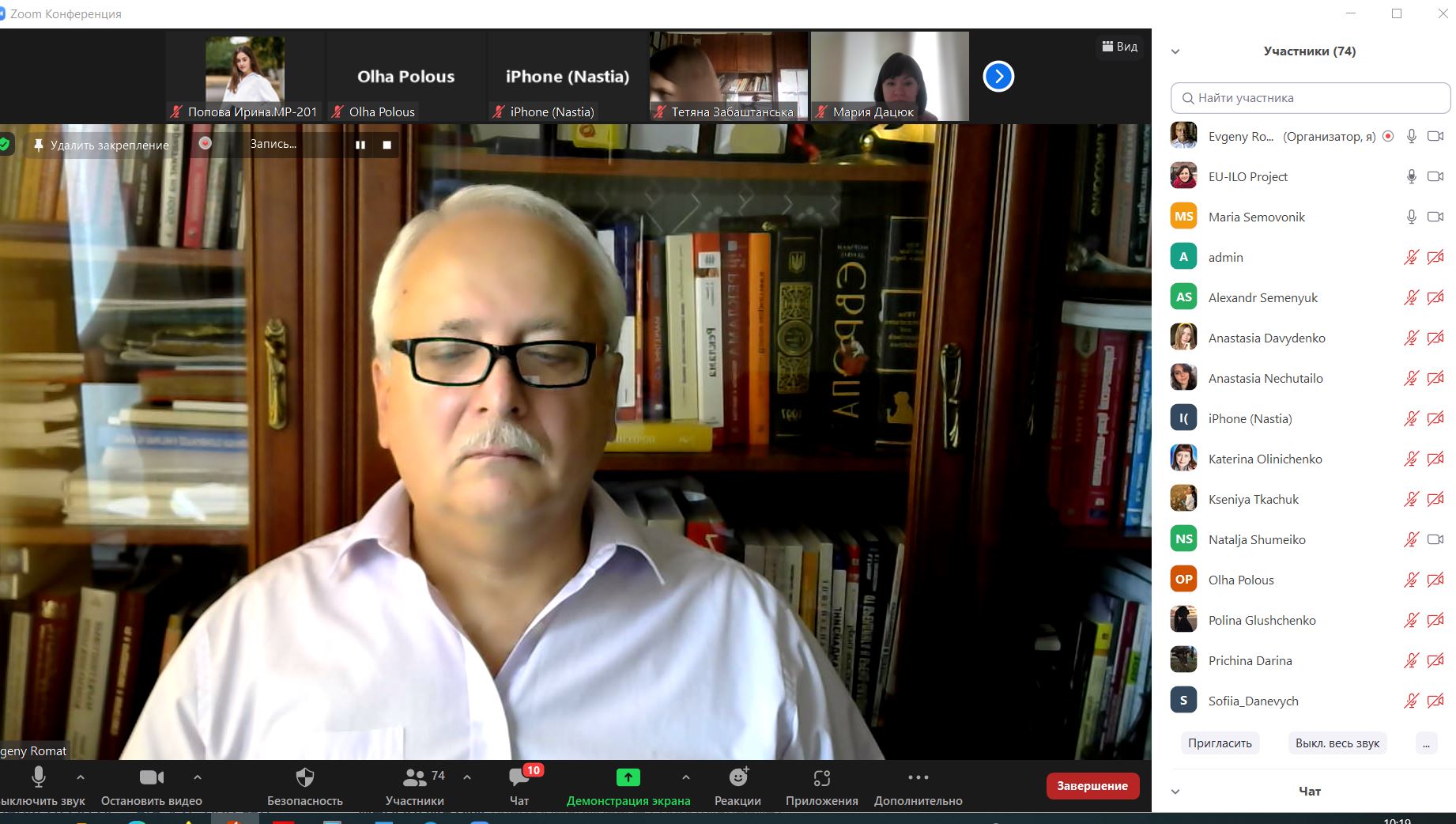This screenshot has height=824, width=1456.
Task: Pause the recording
Action: pyautogui.click(x=360, y=145)
